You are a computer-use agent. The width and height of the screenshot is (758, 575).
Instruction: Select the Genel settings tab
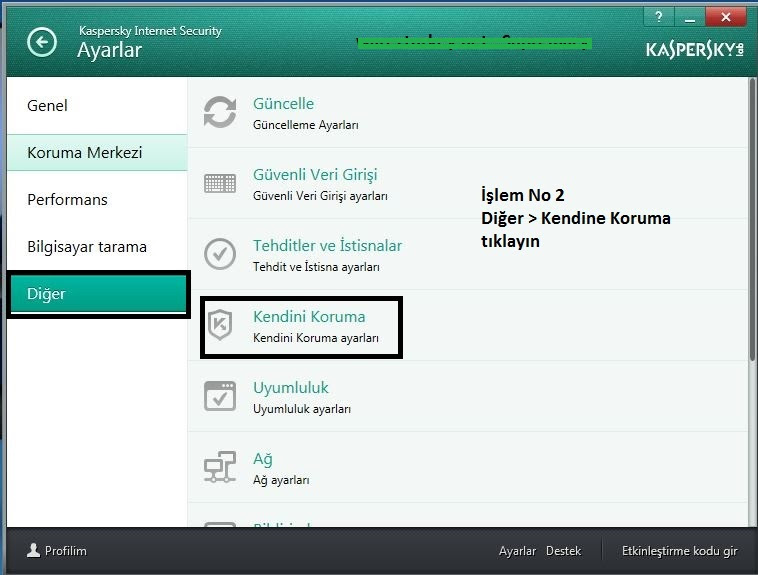click(97, 105)
